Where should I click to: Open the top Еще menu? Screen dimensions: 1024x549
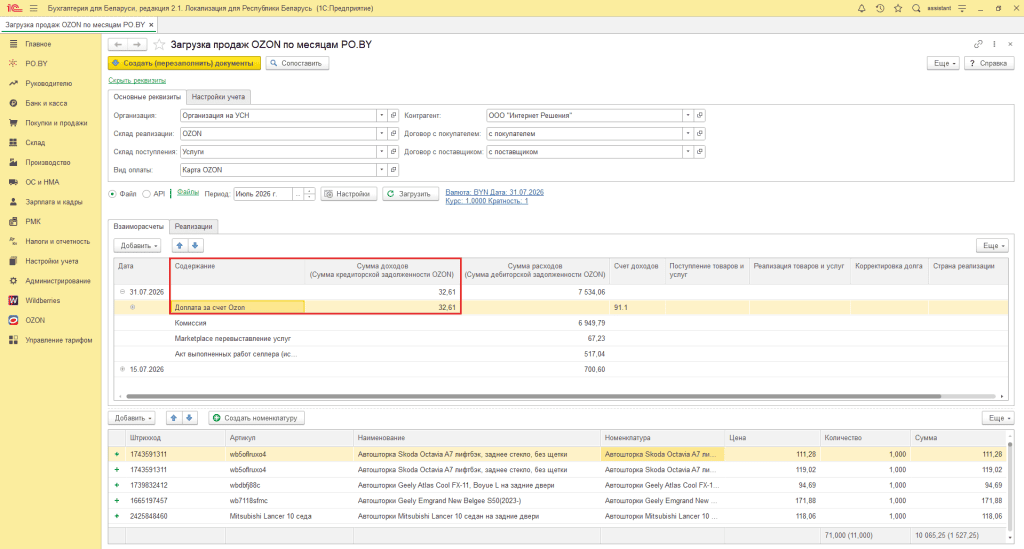(944, 63)
